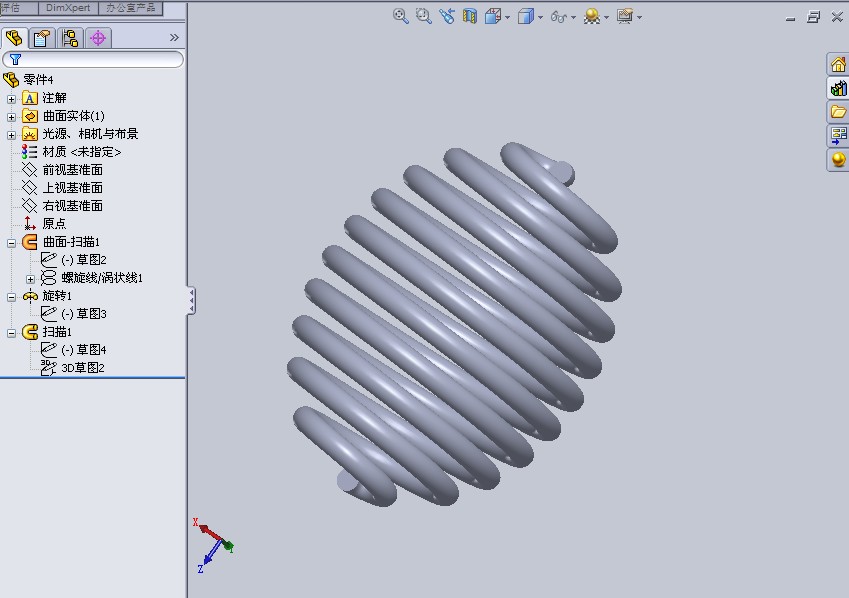Open the DimXpertManager crosshair tab
Image resolution: width=849 pixels, height=598 pixels.
[x=98, y=38]
